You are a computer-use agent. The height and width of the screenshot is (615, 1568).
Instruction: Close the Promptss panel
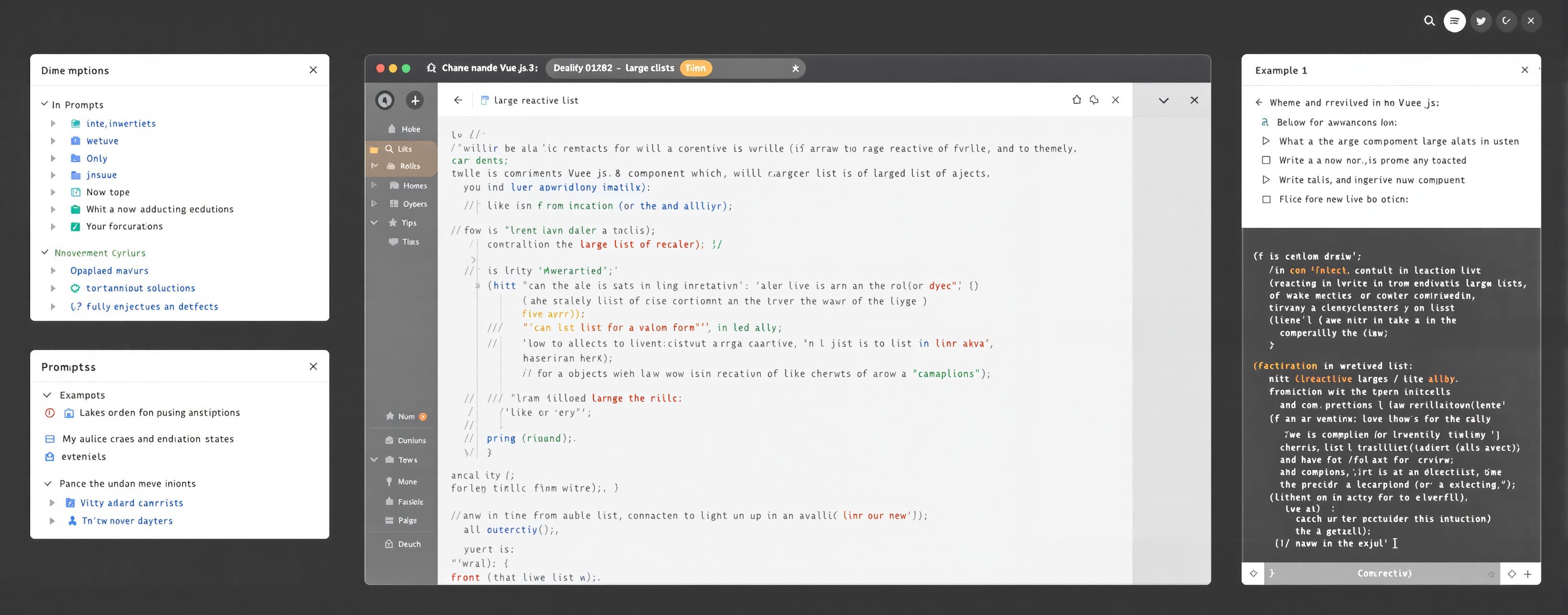point(313,367)
